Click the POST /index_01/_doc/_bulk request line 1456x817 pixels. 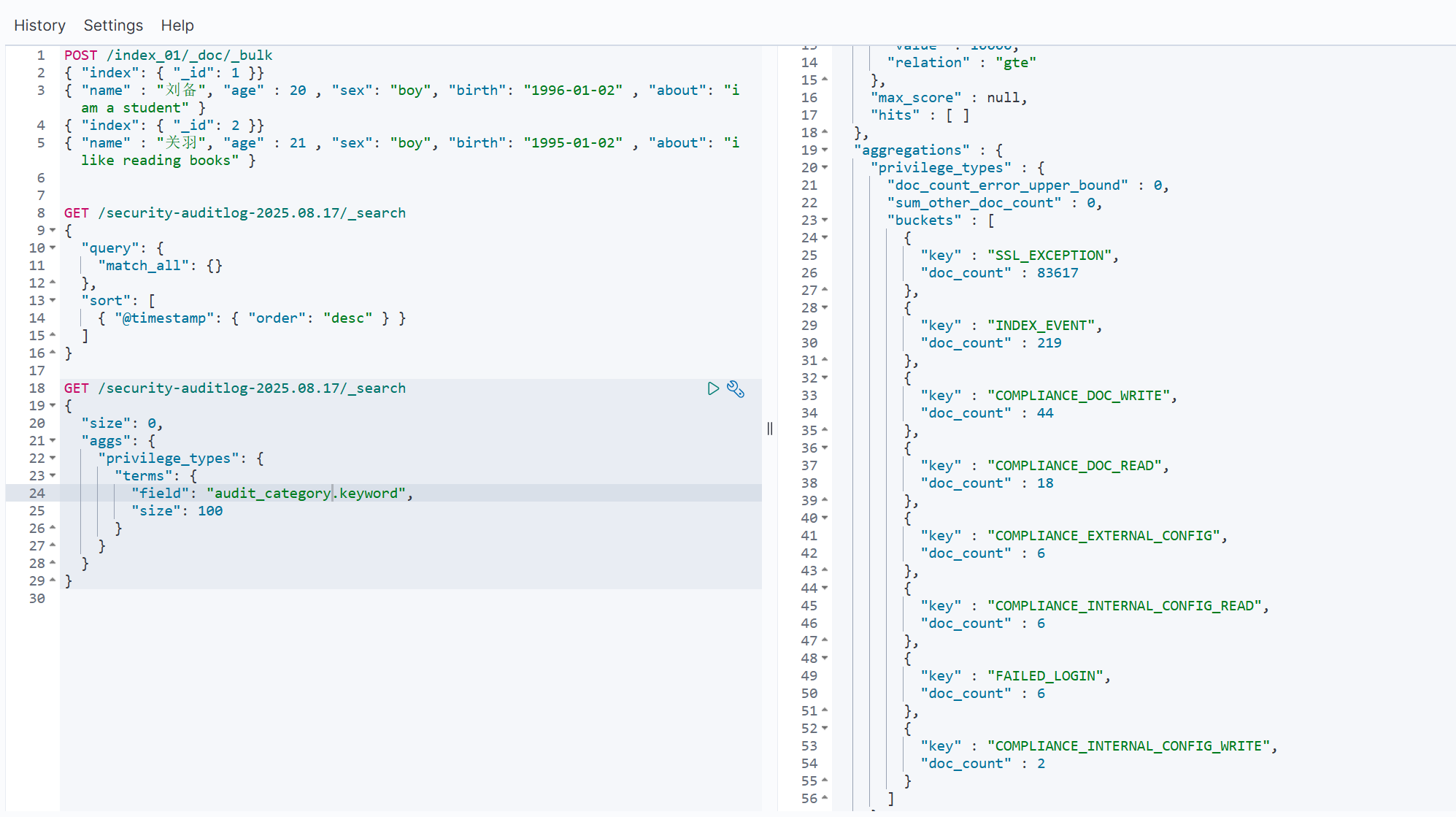pyautogui.click(x=168, y=55)
